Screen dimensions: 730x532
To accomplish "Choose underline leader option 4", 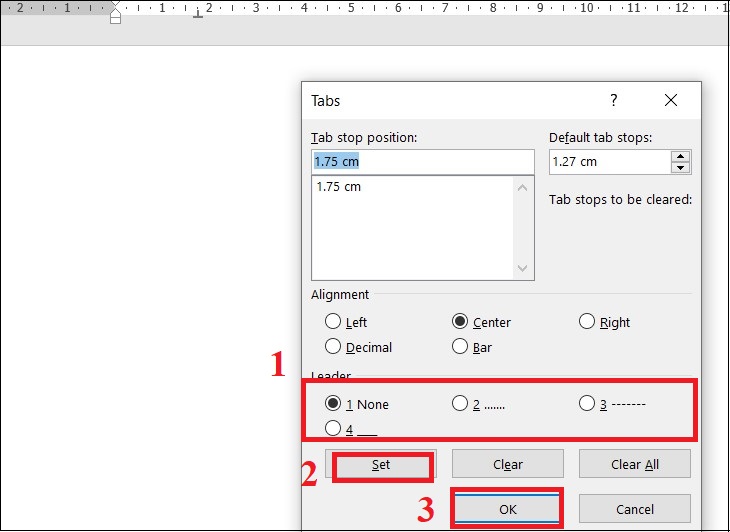I will point(332,428).
